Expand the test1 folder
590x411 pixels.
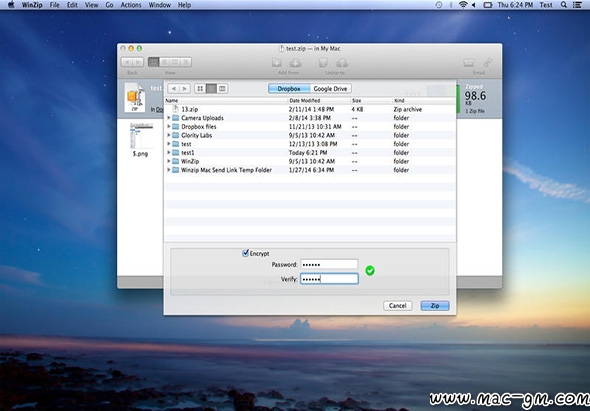click(x=169, y=152)
